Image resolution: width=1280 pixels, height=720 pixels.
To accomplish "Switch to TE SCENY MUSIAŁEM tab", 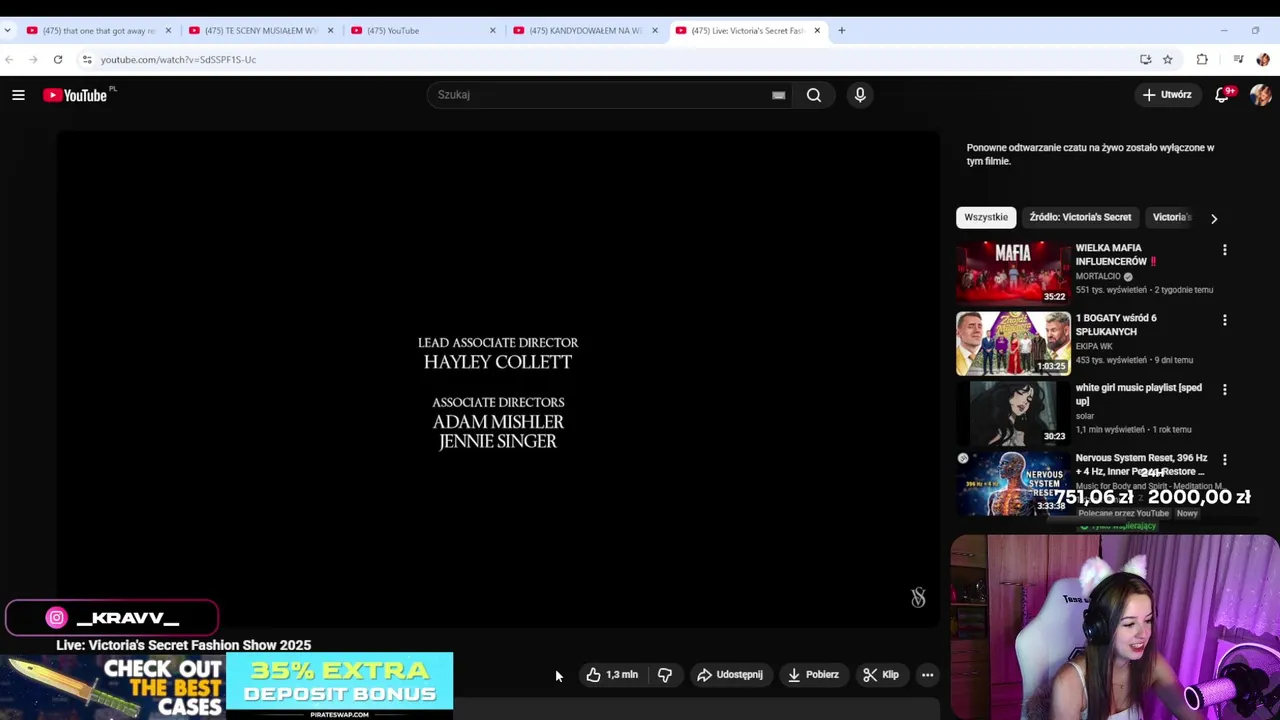I will 260,31.
